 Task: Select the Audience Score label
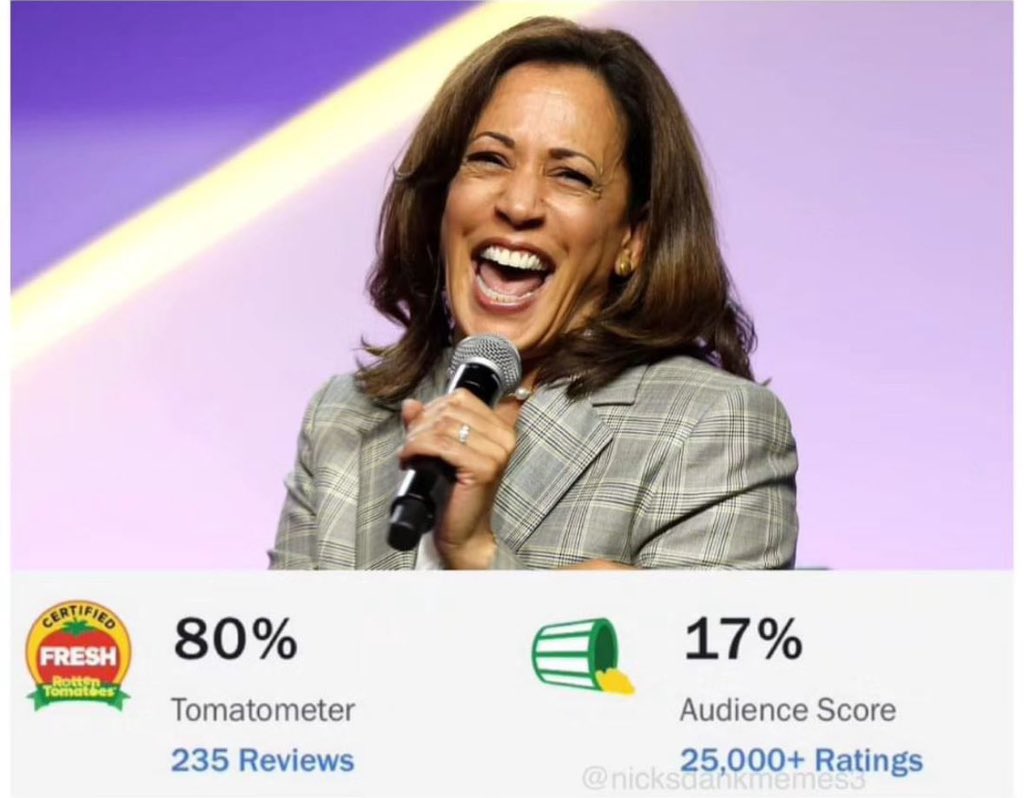click(x=787, y=710)
